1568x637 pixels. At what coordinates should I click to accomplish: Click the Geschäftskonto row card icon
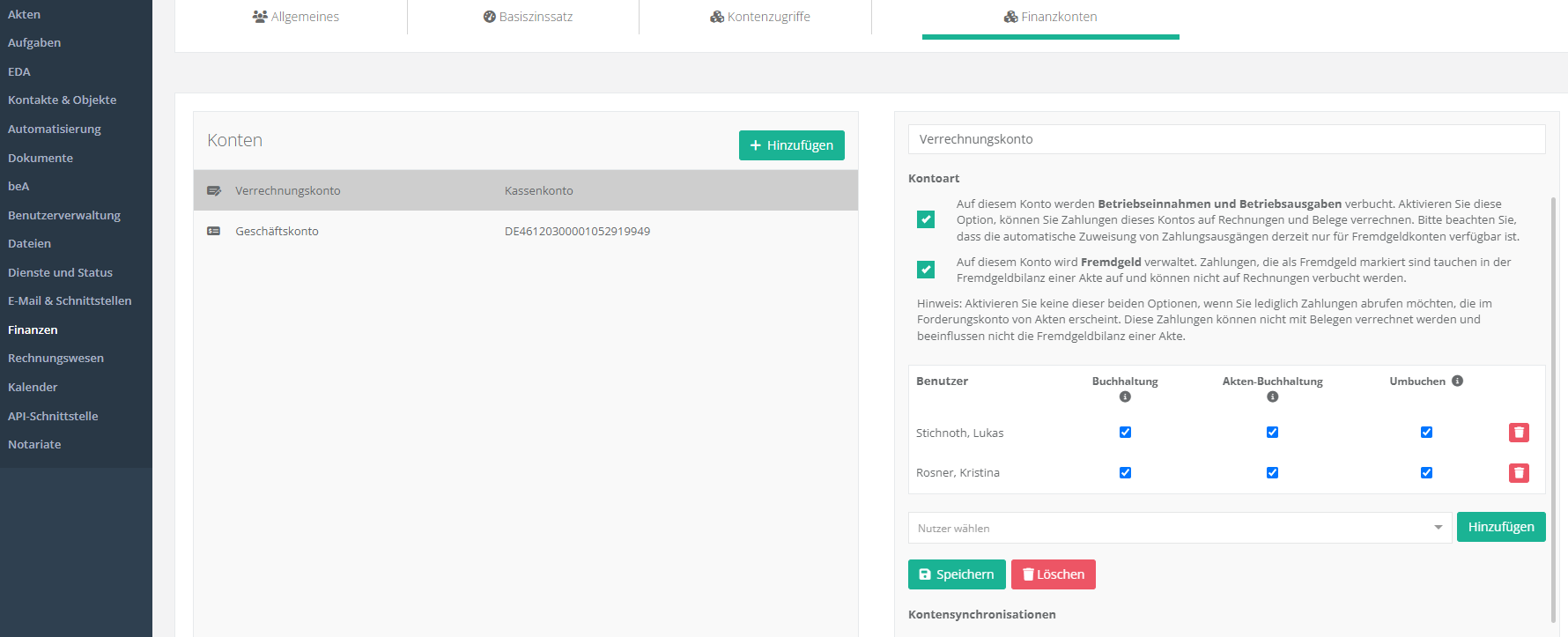(x=214, y=232)
